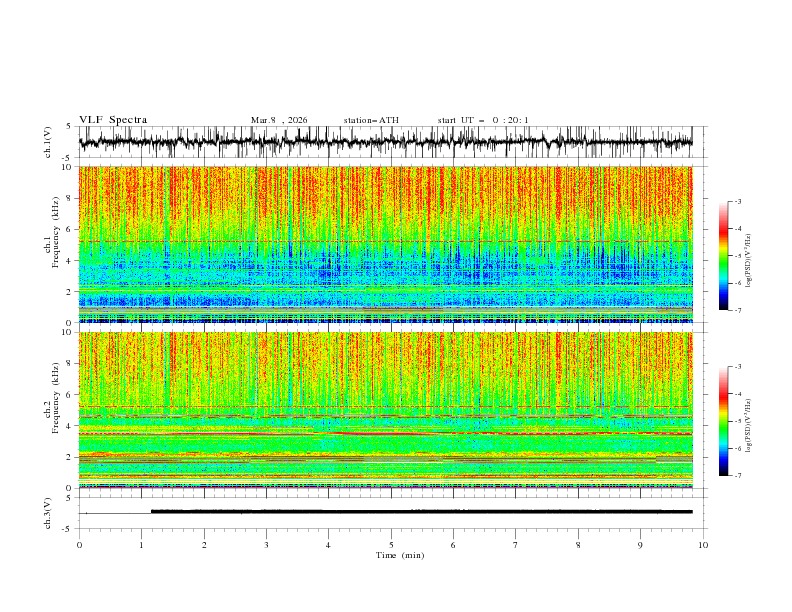Click ch.1 "Frequency (kHz)" axis label
This screenshot has width=792, height=612.
point(56,232)
